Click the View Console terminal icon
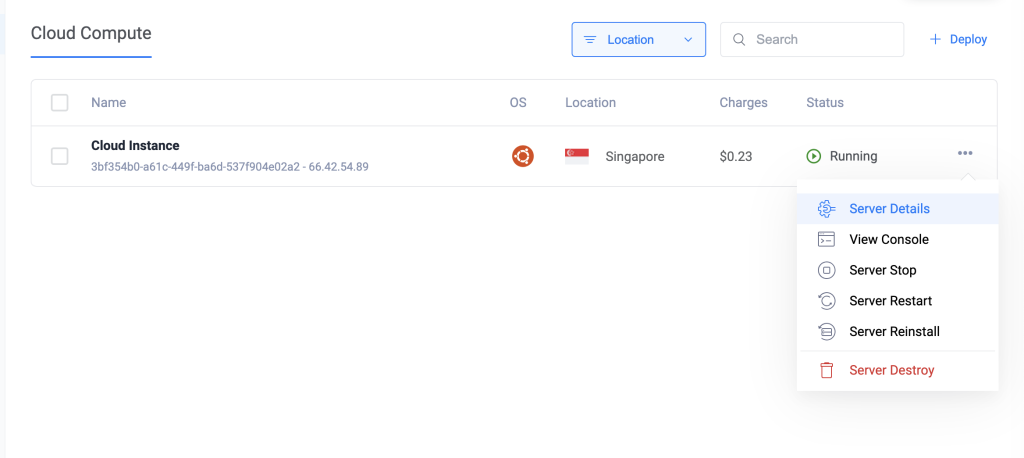The height and width of the screenshot is (458, 1024). tap(826, 240)
